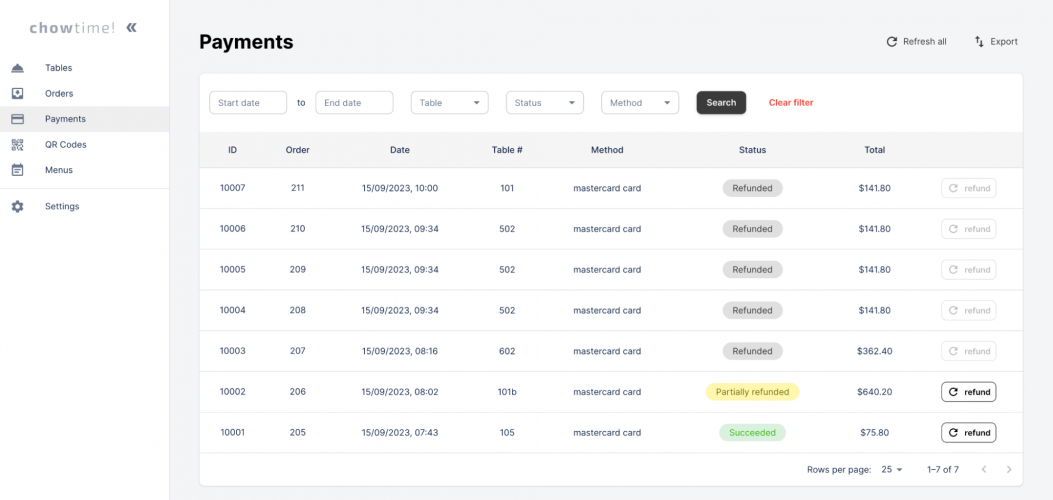Click payment ID 10005
Viewport: 1053px width, 500px height.
pos(232,270)
